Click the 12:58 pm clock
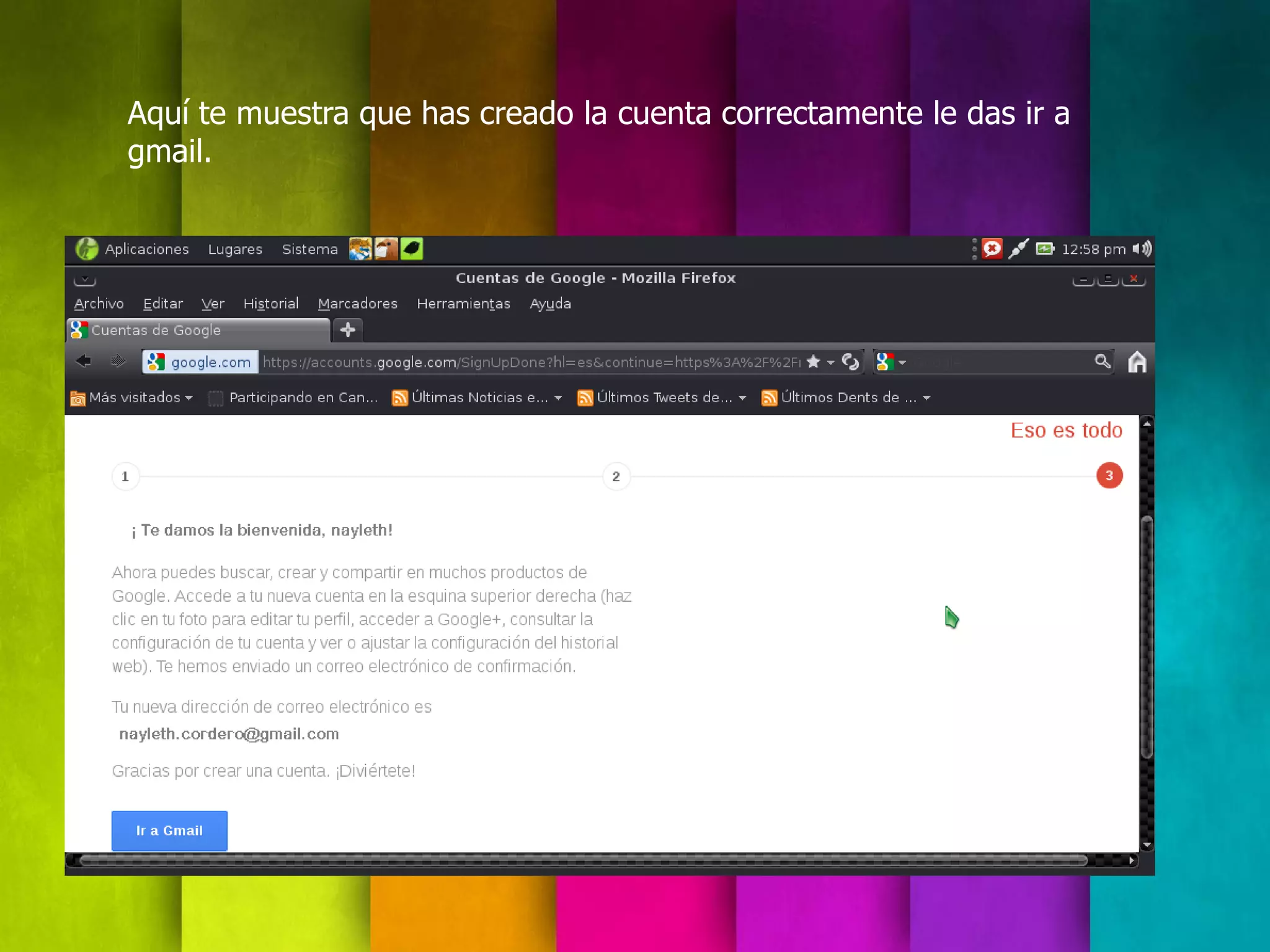Screen dimensions: 1270x952 [x=1093, y=249]
